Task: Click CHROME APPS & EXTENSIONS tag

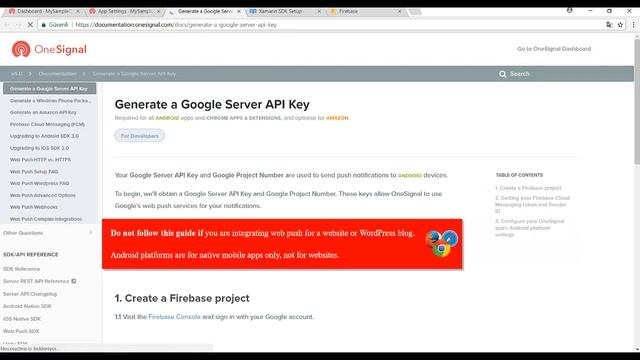Action: coord(244,118)
